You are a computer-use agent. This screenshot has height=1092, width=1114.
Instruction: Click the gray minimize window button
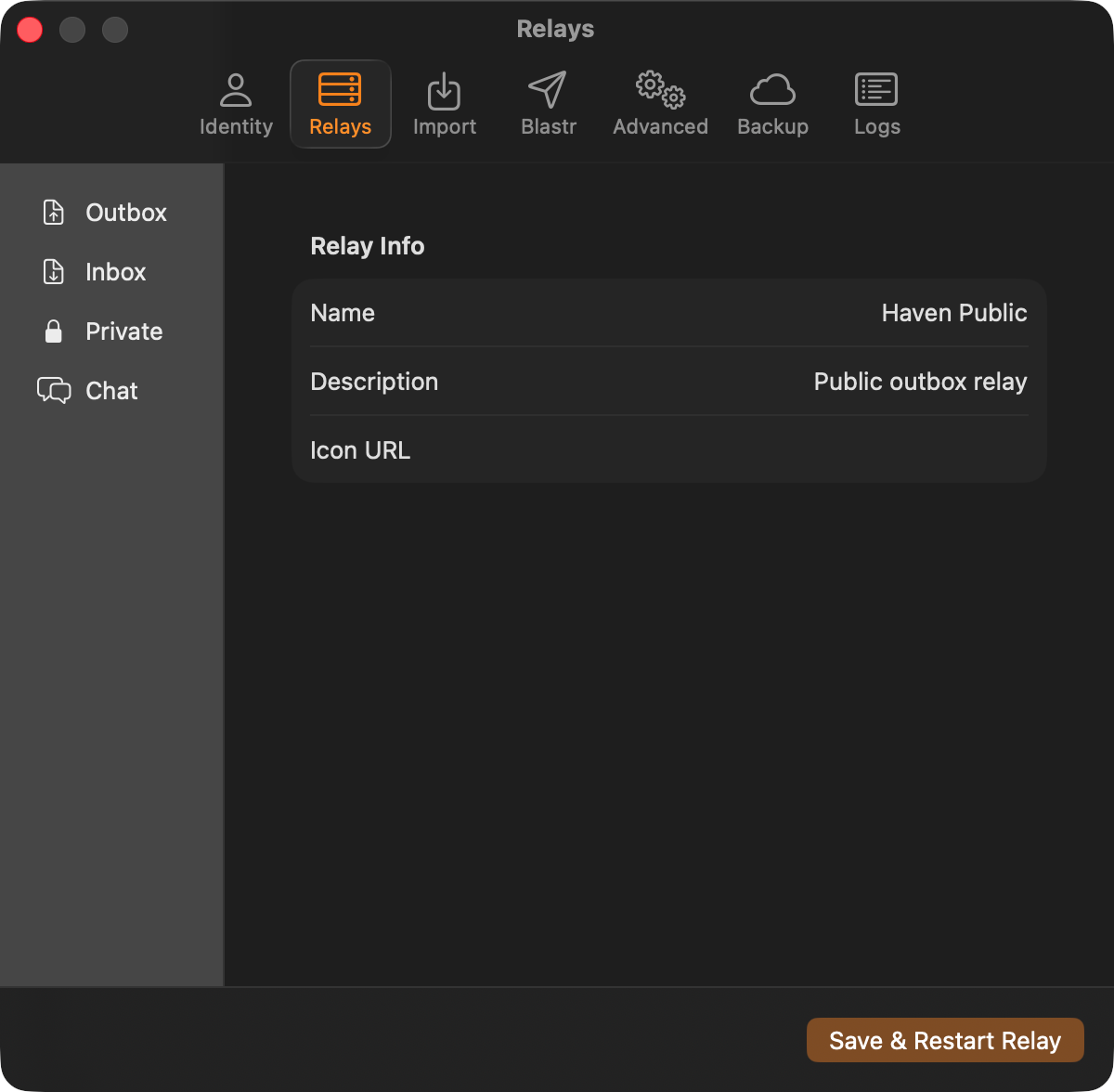click(72, 30)
